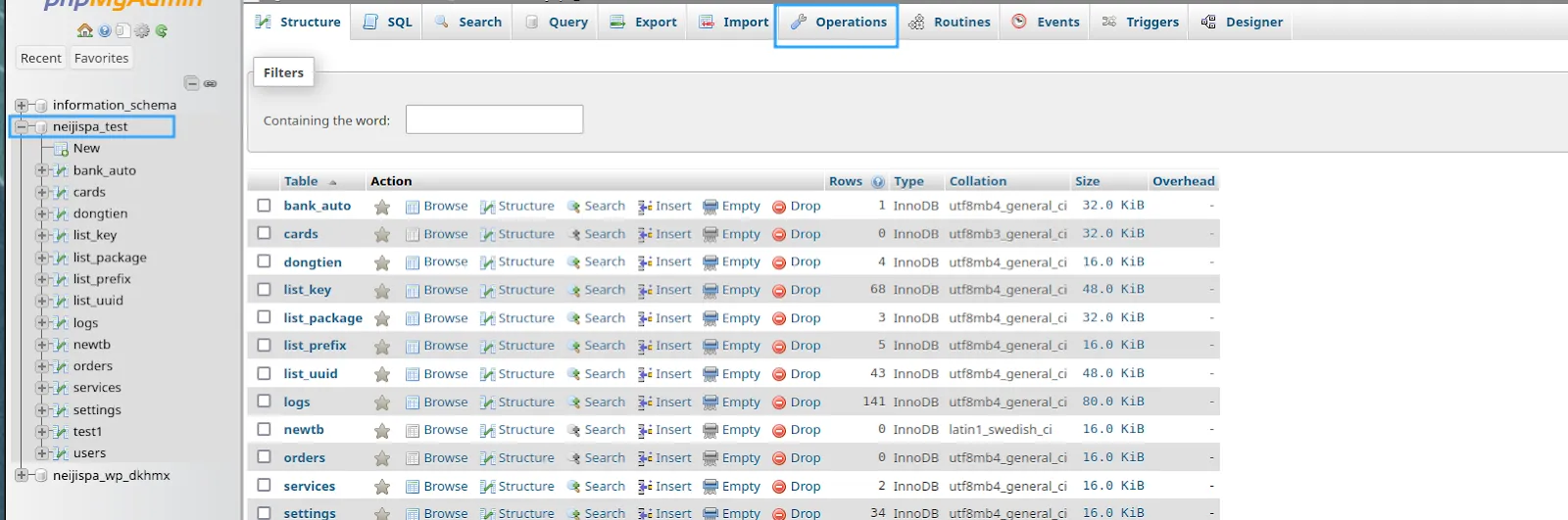Viewport: 1568px width, 520px height.
Task: Open newtb in navigation tree
Action: [x=92, y=345]
